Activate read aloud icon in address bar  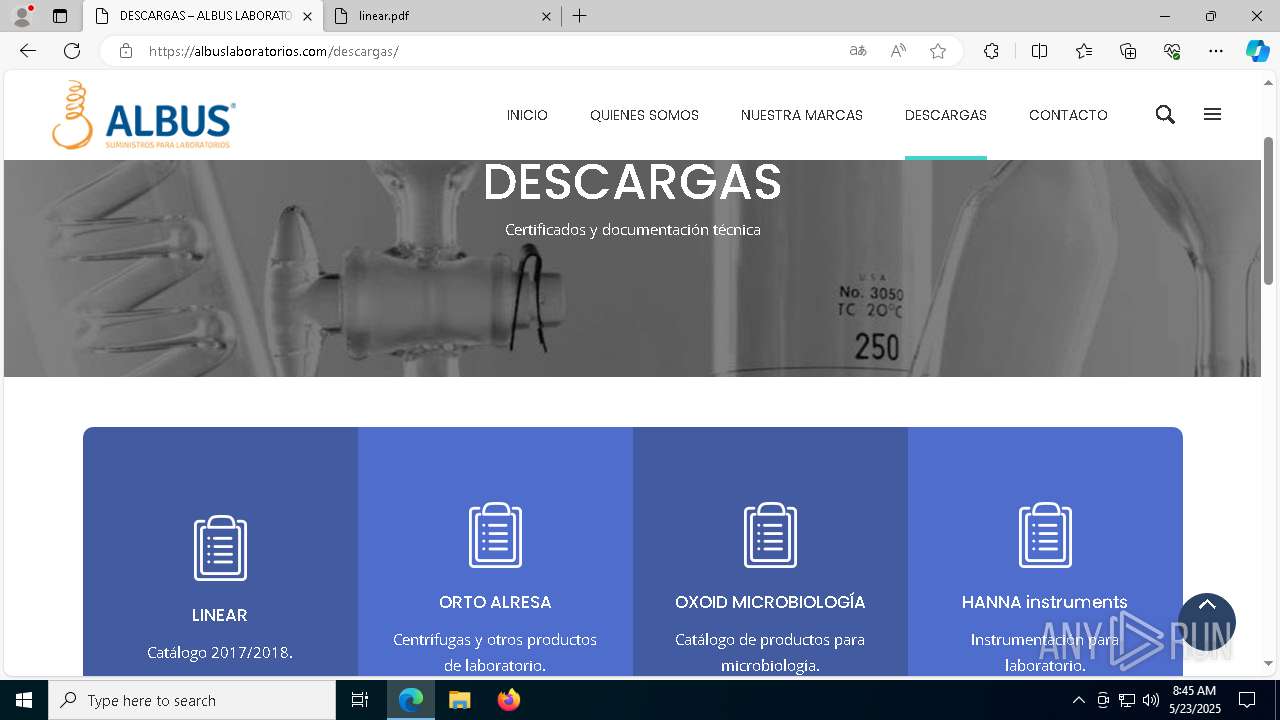click(x=898, y=51)
